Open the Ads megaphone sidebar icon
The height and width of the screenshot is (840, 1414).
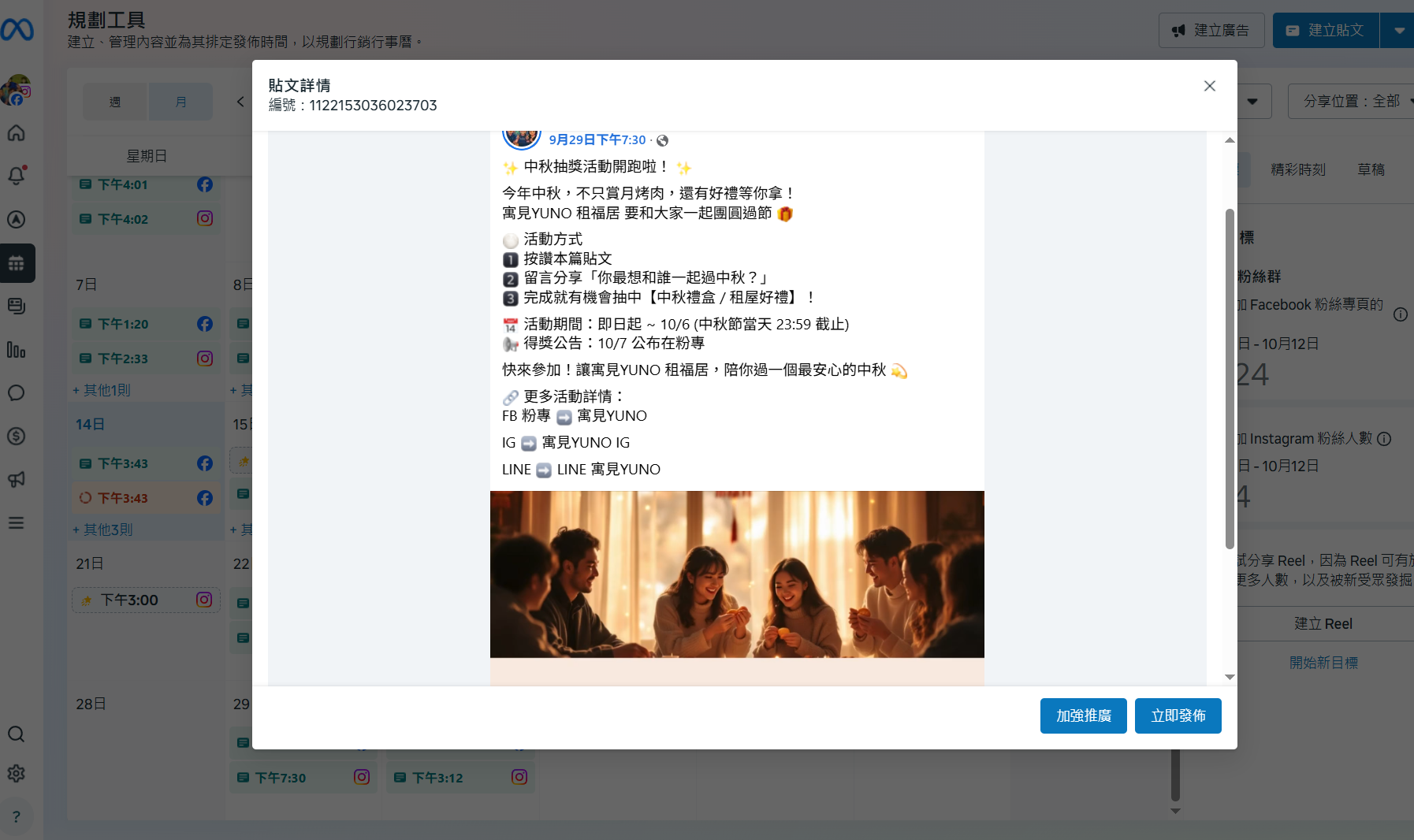coord(17,480)
